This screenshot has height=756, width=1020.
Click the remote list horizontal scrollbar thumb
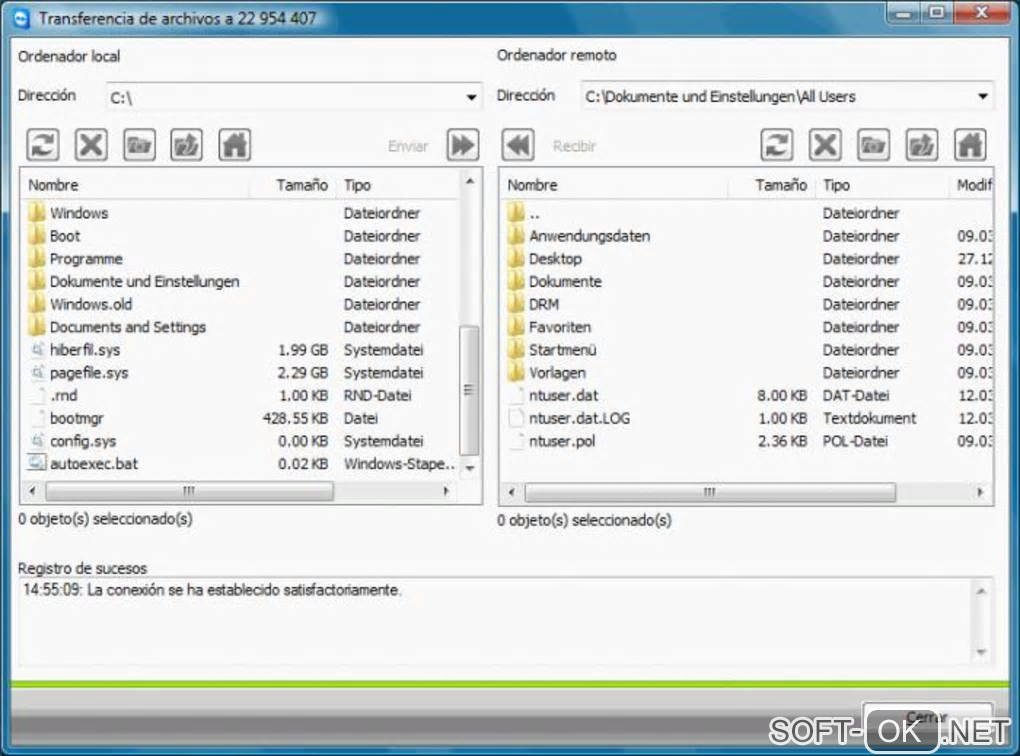point(710,492)
